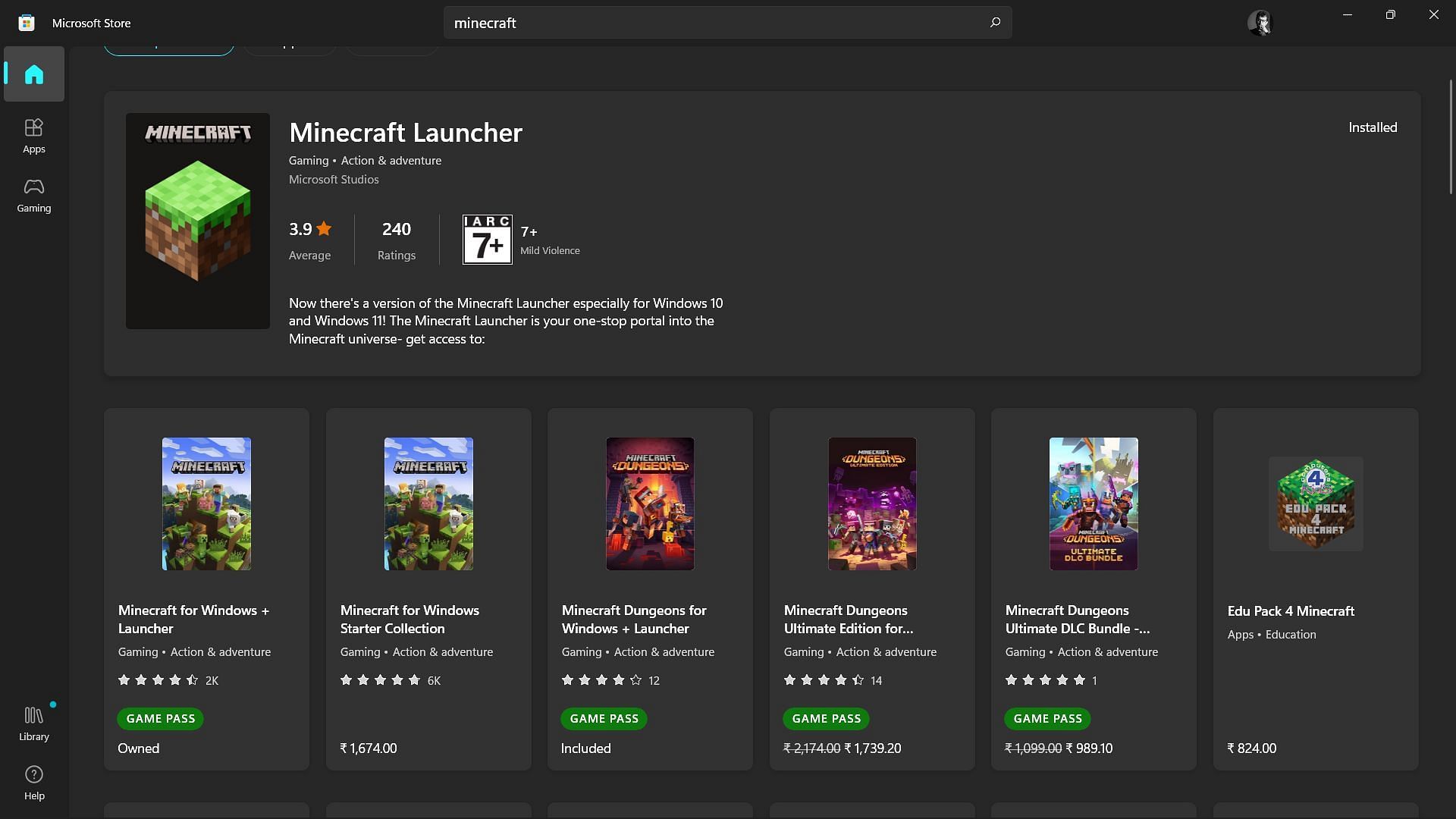Click the IARC 7+ age rating icon

[487, 238]
